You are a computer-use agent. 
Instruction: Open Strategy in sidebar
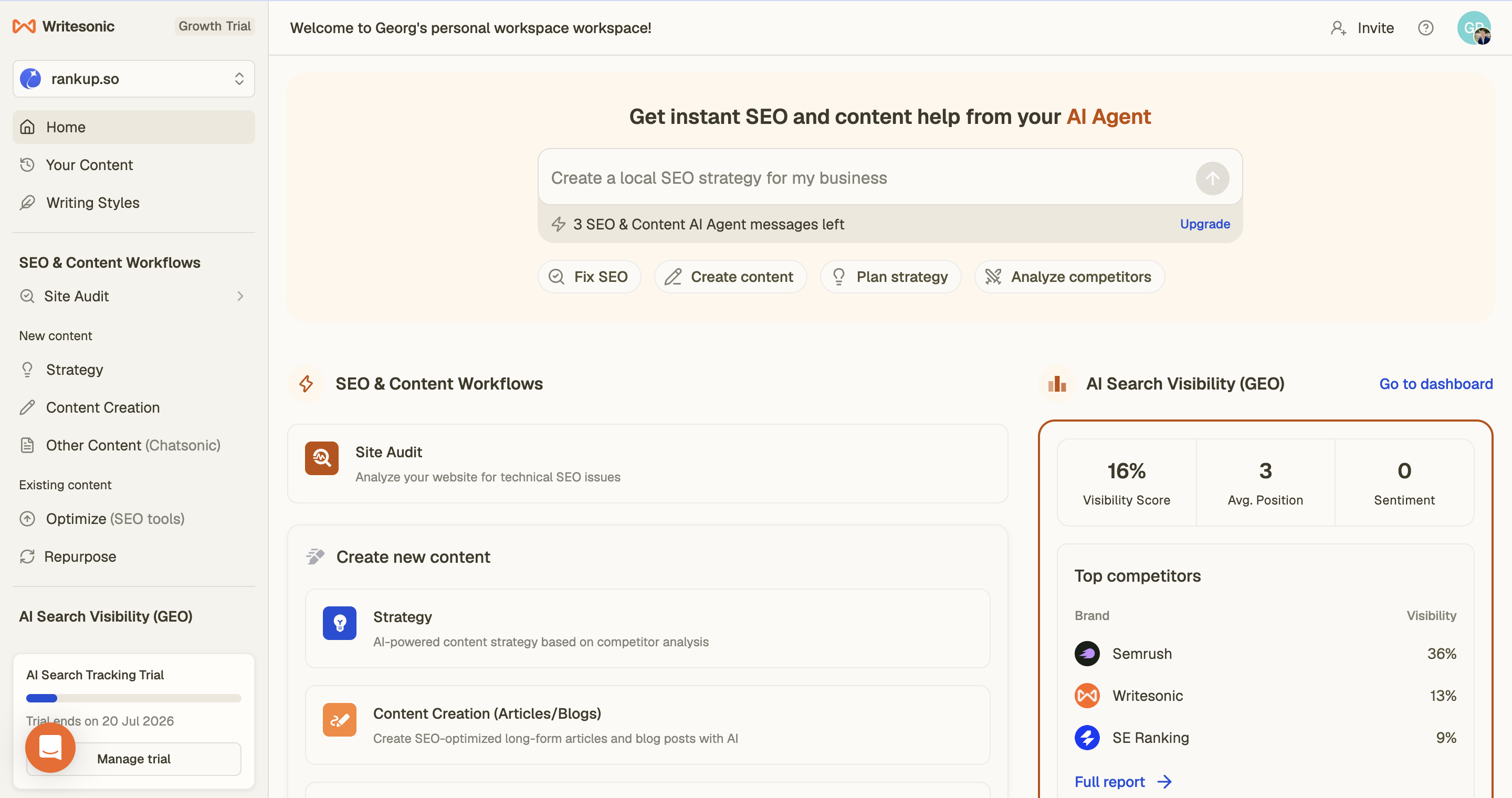pos(134,370)
